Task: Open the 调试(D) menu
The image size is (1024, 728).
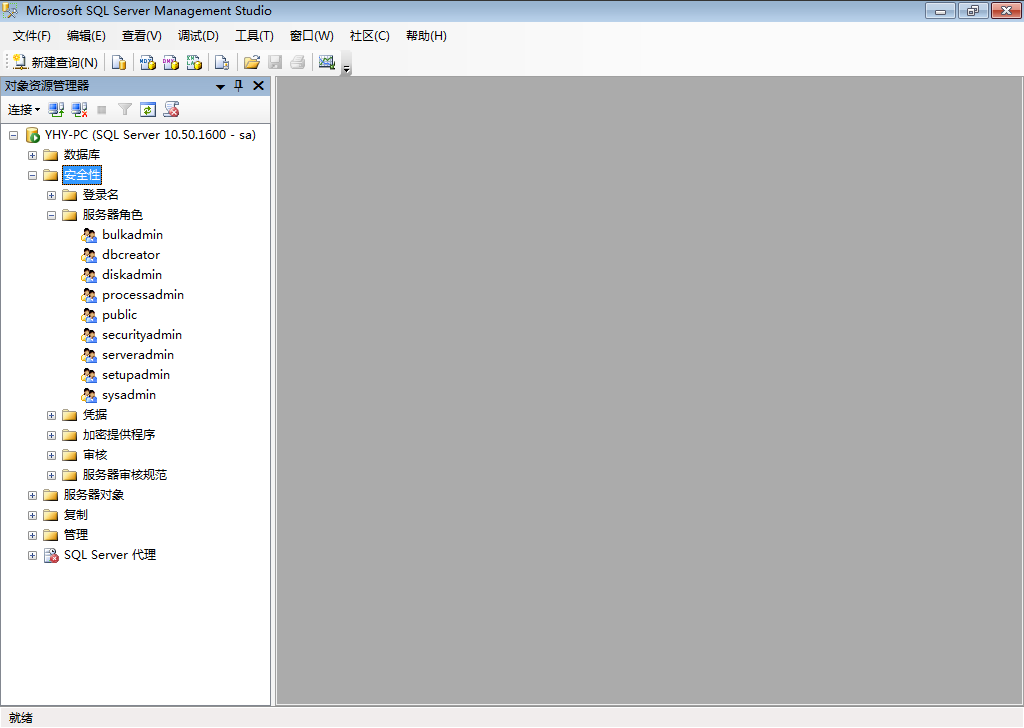Action: tap(198, 36)
